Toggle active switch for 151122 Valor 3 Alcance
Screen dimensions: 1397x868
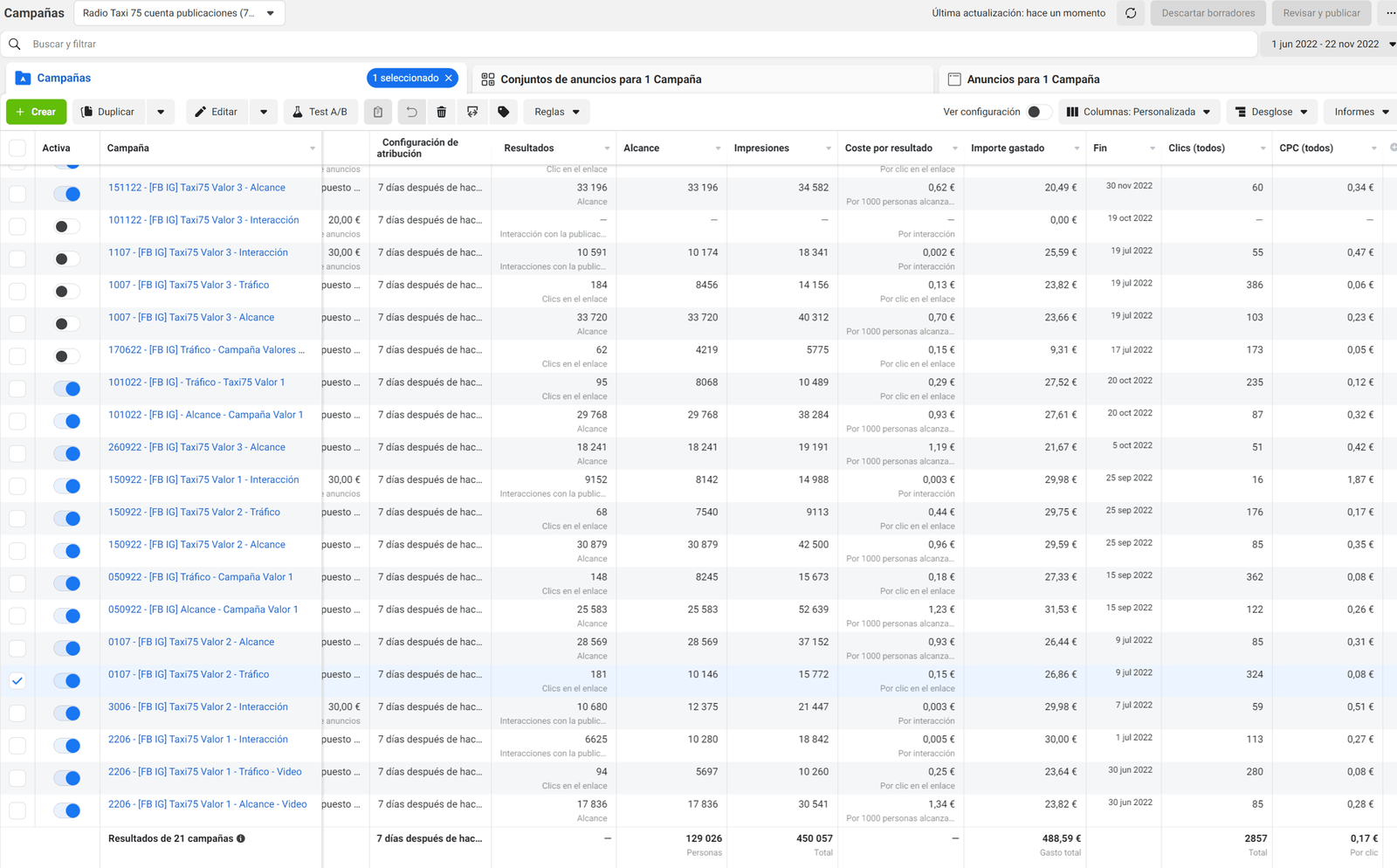point(67,194)
